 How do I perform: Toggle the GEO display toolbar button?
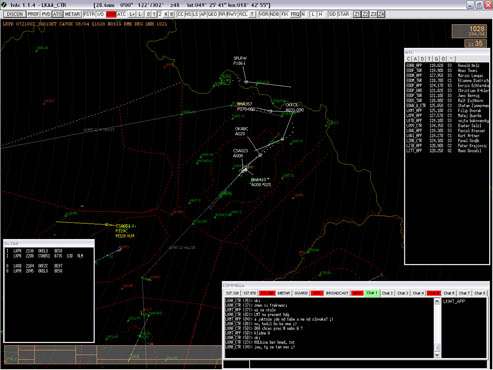pyautogui.click(x=213, y=14)
